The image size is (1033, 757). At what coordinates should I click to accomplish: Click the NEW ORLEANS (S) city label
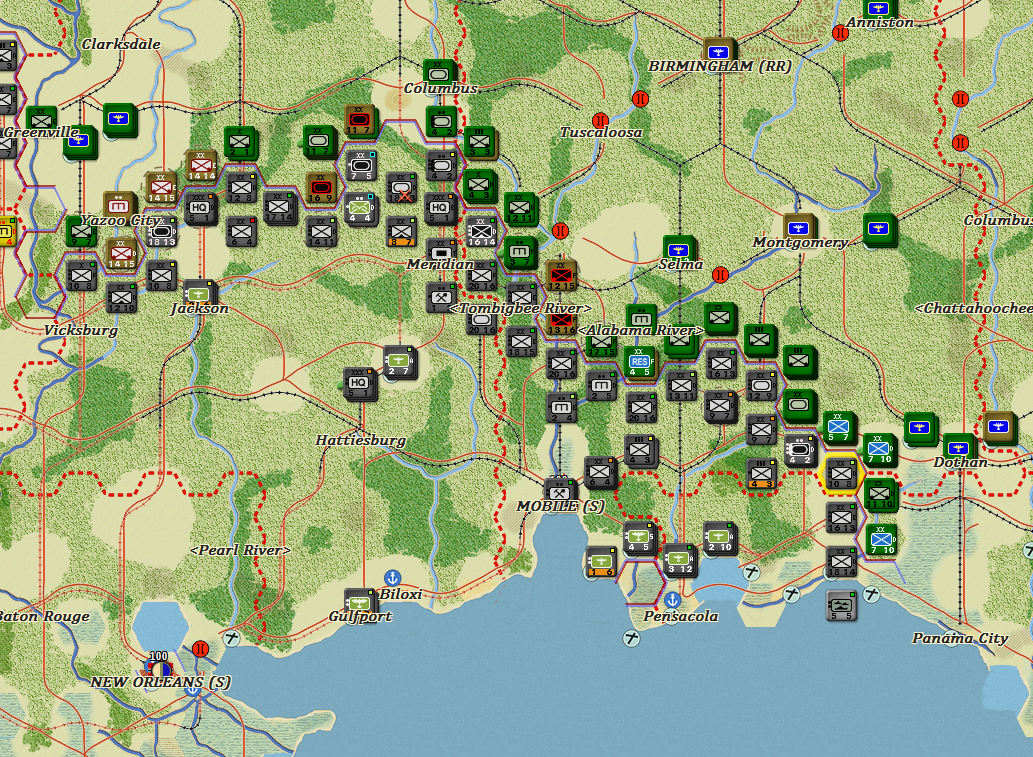[160, 682]
